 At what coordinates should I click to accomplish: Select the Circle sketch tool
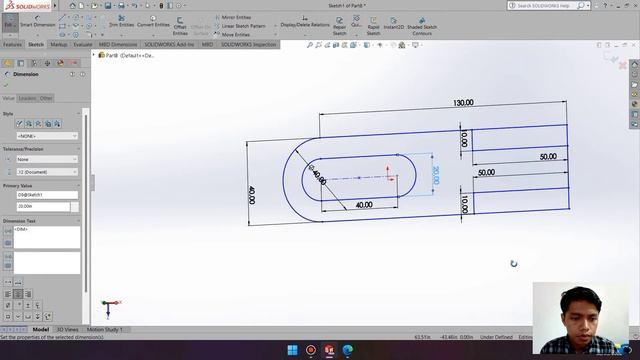tap(76, 17)
